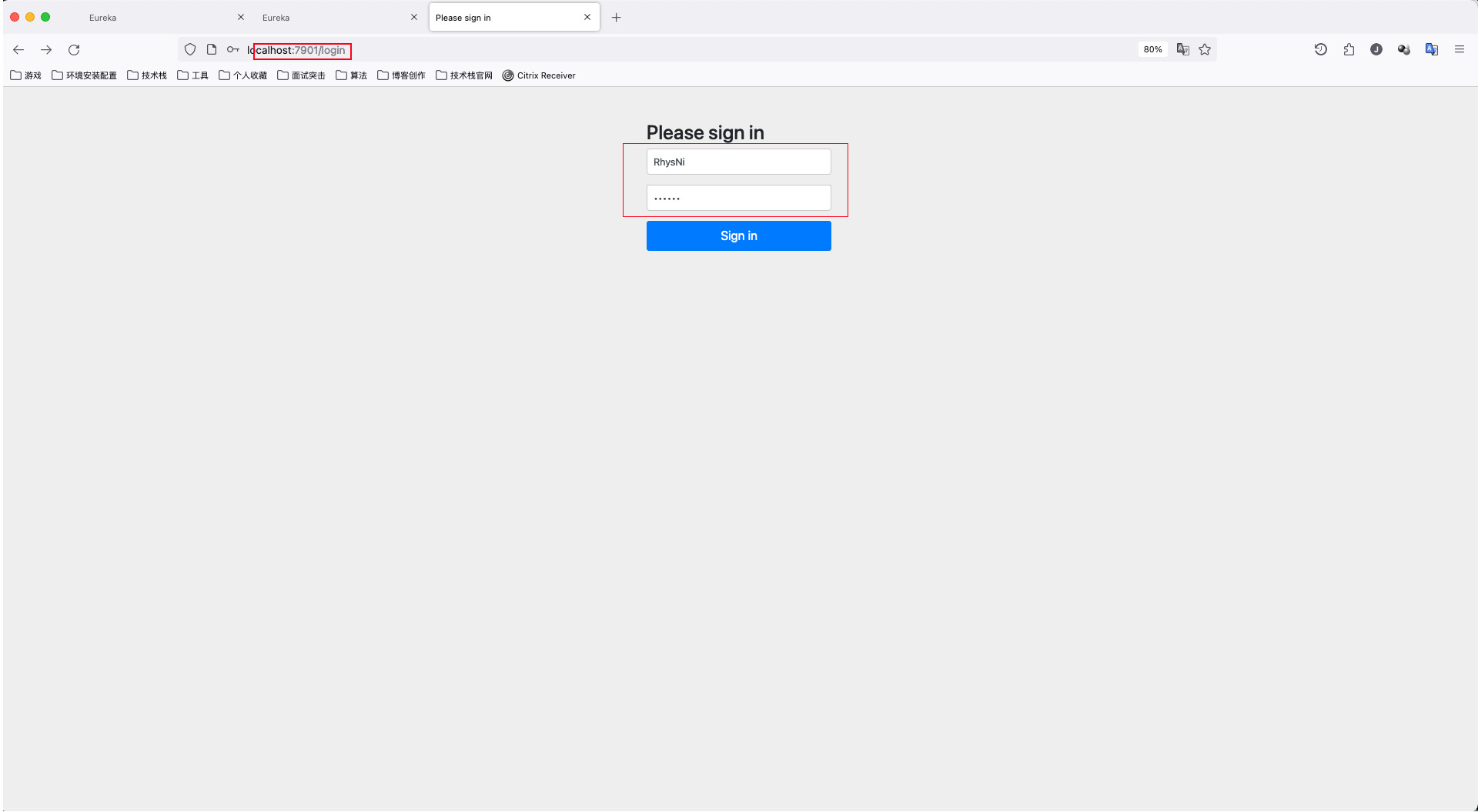Reload the current page
This screenshot has height=812, width=1478.
pyautogui.click(x=74, y=50)
